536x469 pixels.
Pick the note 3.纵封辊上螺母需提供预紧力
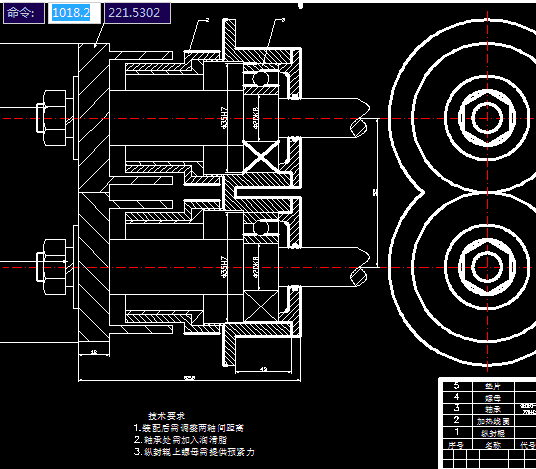194,452
